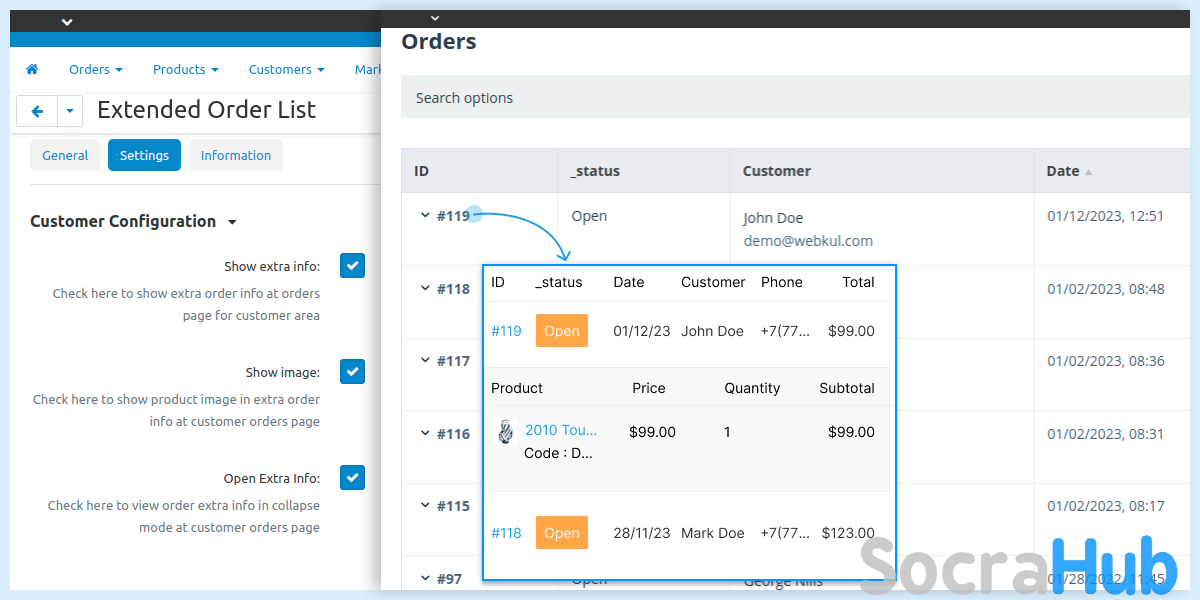Open the dropdown next to back arrow
This screenshot has width=1200, height=600.
pyautogui.click(x=70, y=111)
